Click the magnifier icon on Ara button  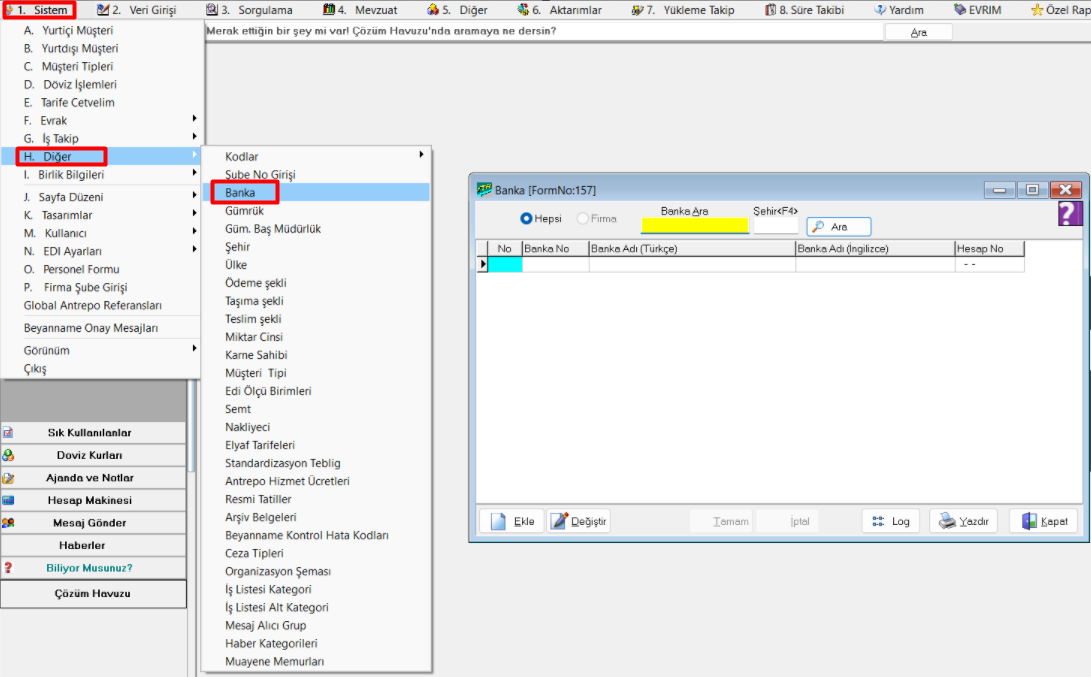click(x=818, y=227)
